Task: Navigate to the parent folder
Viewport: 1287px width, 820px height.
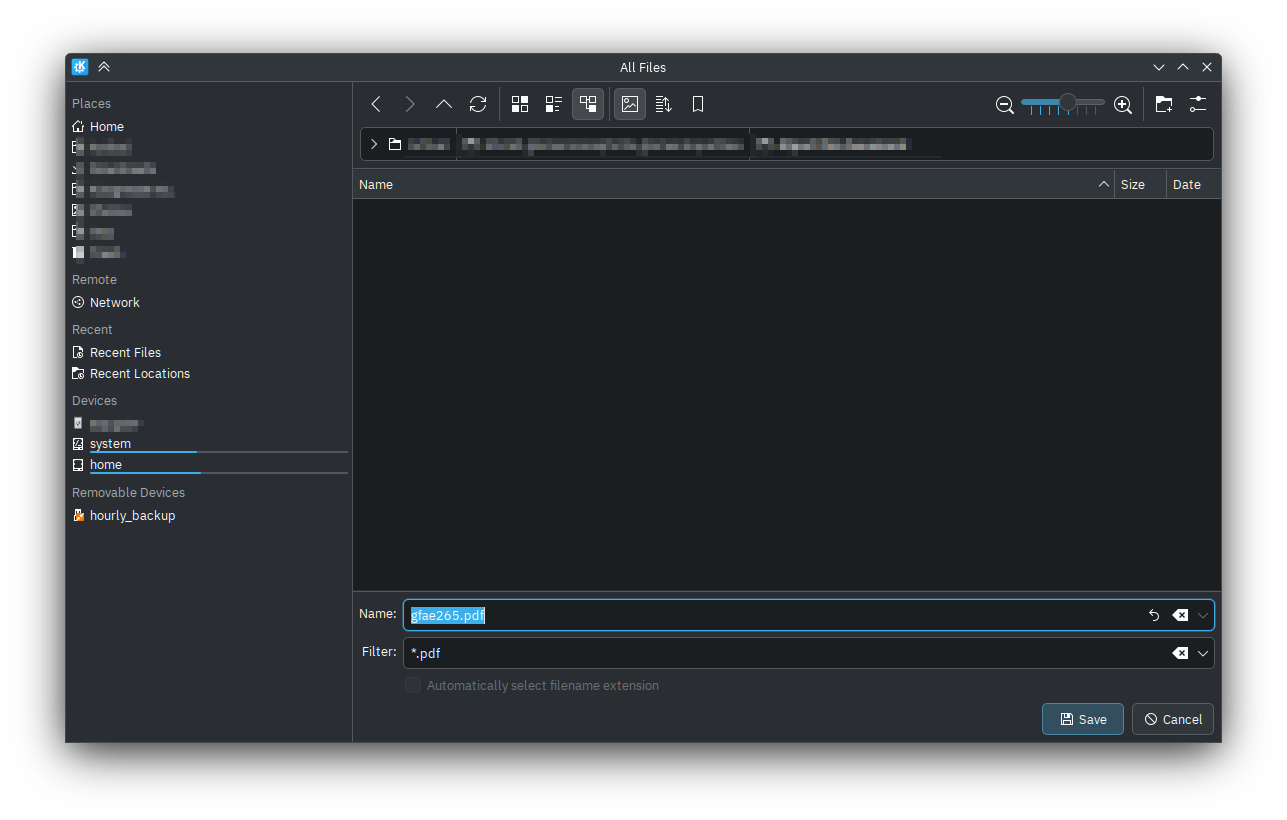Action: (444, 104)
